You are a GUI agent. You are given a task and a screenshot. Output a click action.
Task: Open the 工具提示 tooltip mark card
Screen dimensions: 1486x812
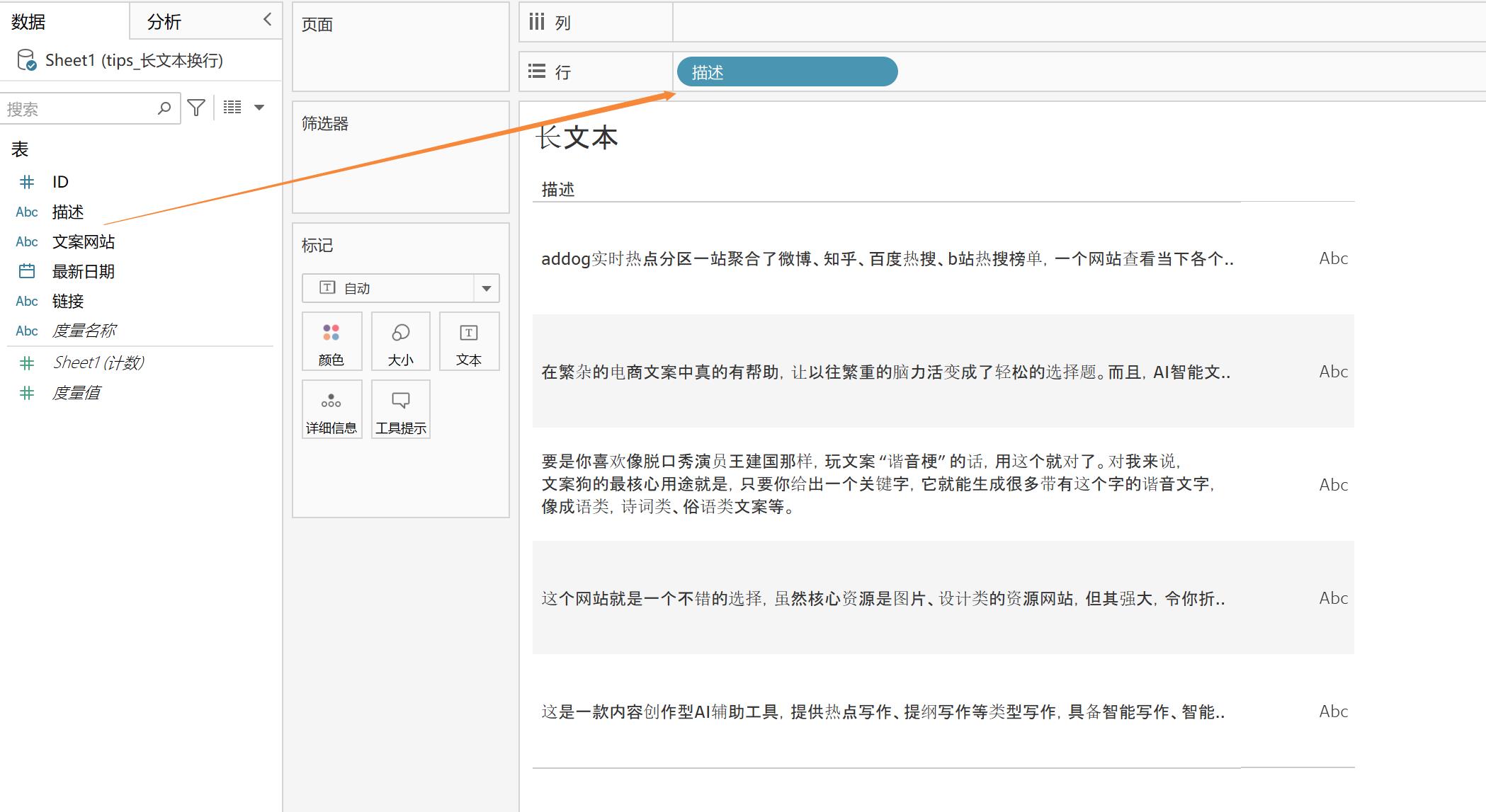coord(401,409)
